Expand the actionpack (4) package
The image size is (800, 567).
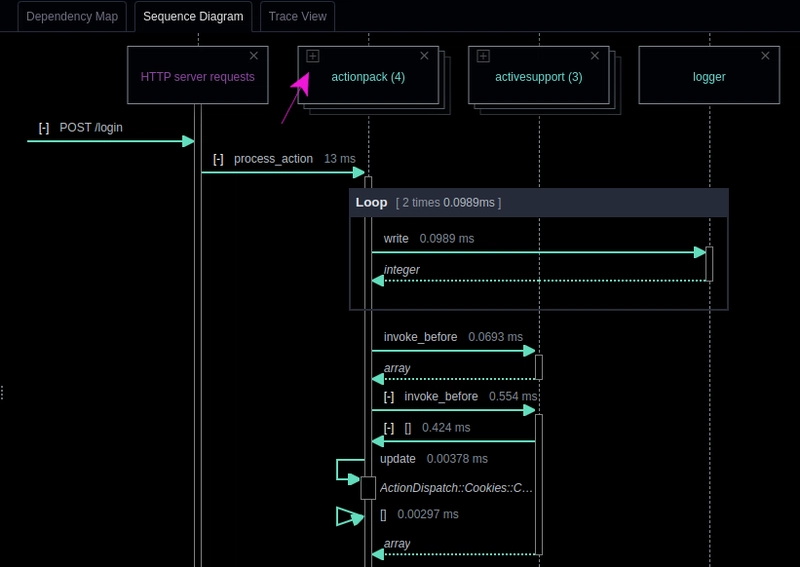click(313, 56)
